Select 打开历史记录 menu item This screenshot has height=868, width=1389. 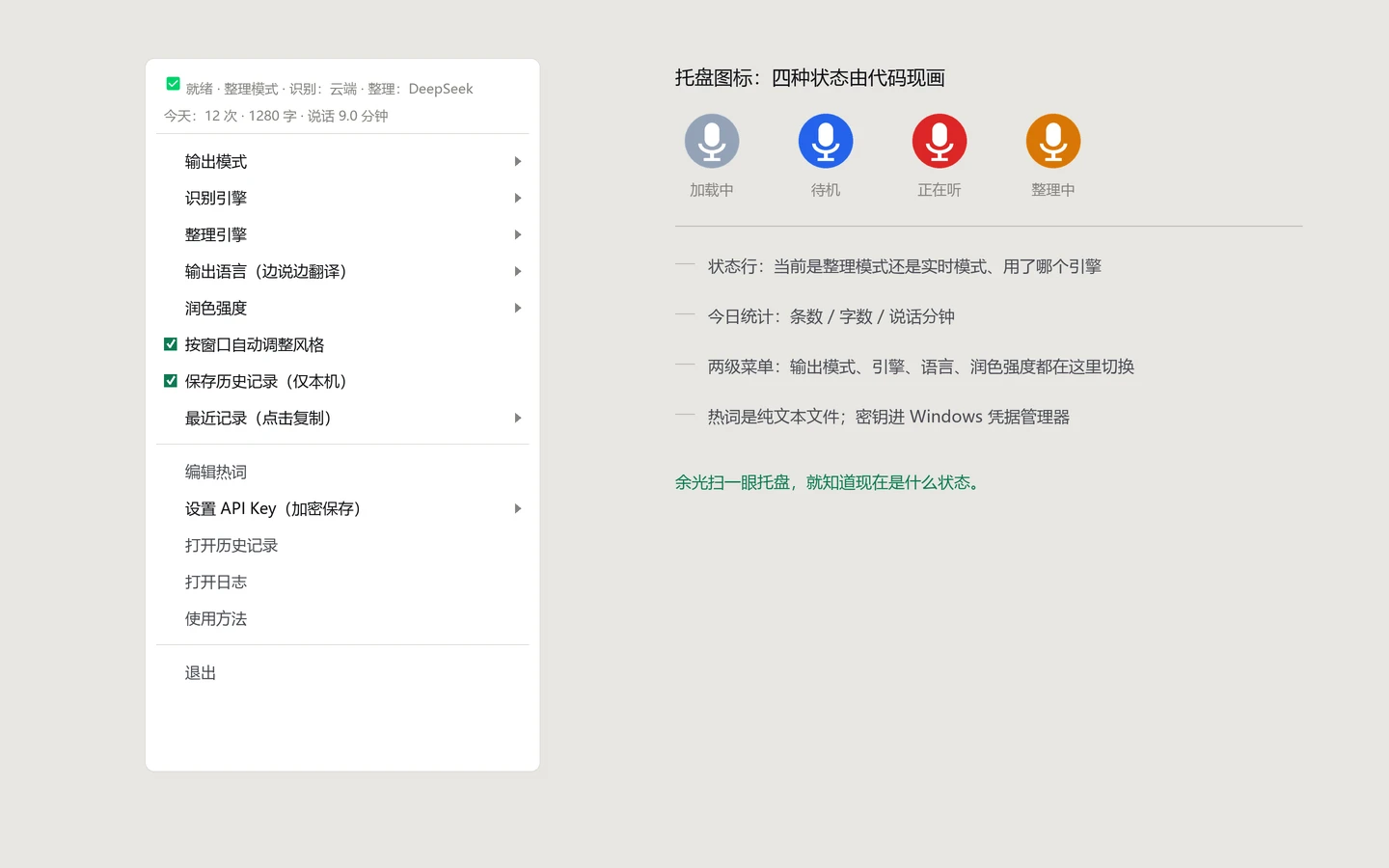click(x=342, y=545)
